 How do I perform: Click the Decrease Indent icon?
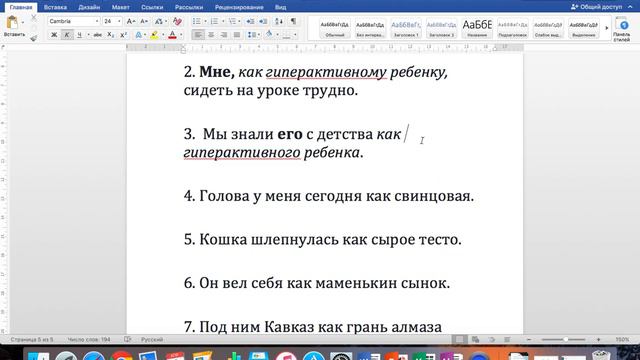pyautogui.click(x=250, y=21)
